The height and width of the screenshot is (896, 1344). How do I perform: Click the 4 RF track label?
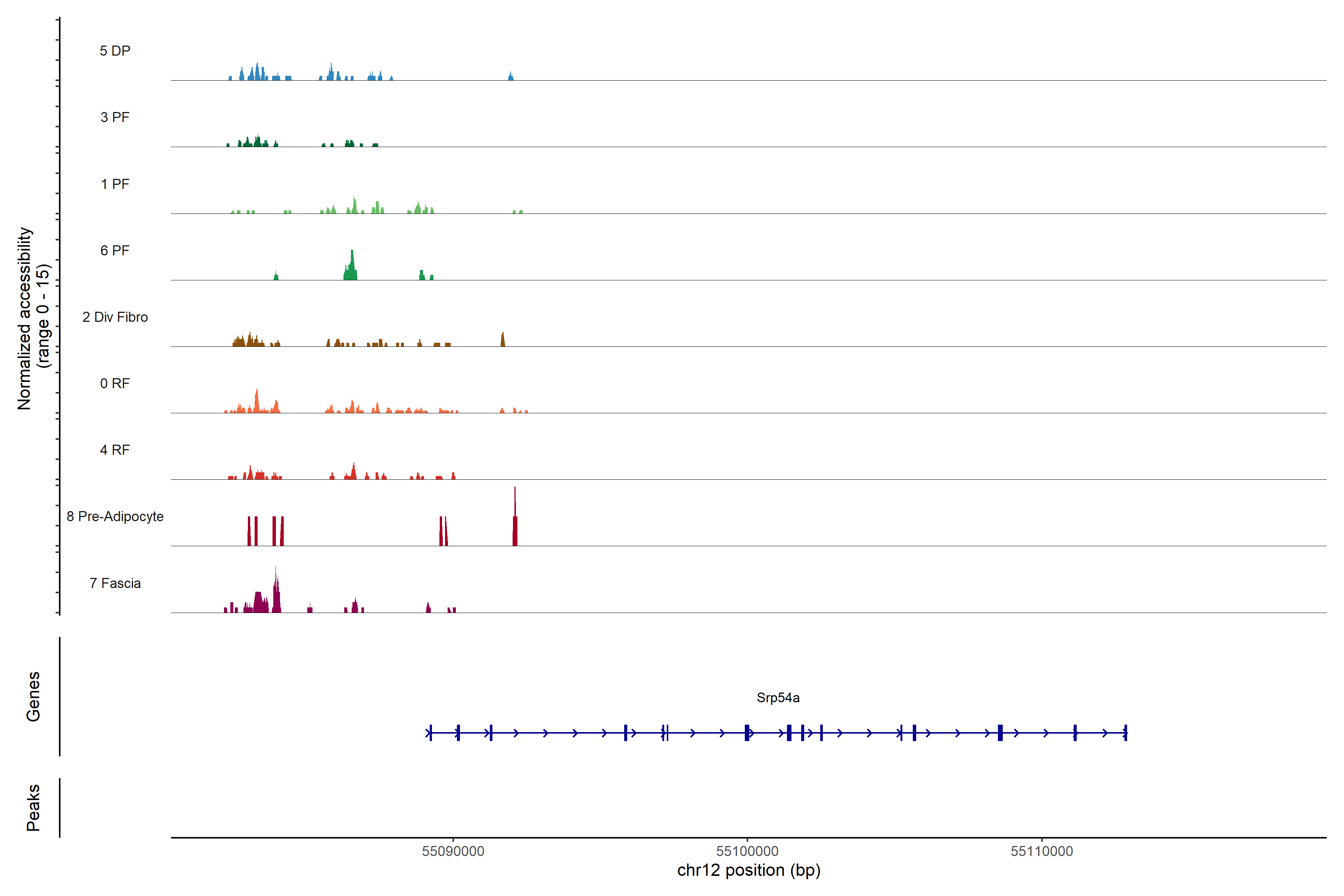click(115, 450)
